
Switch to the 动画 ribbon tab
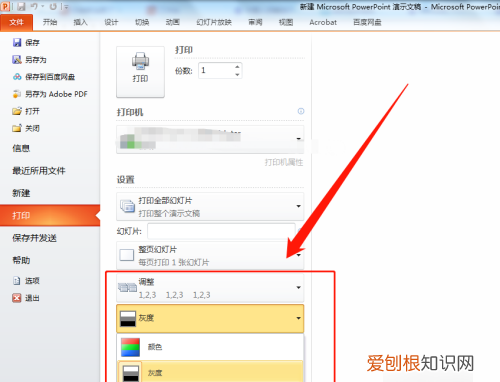(x=173, y=22)
